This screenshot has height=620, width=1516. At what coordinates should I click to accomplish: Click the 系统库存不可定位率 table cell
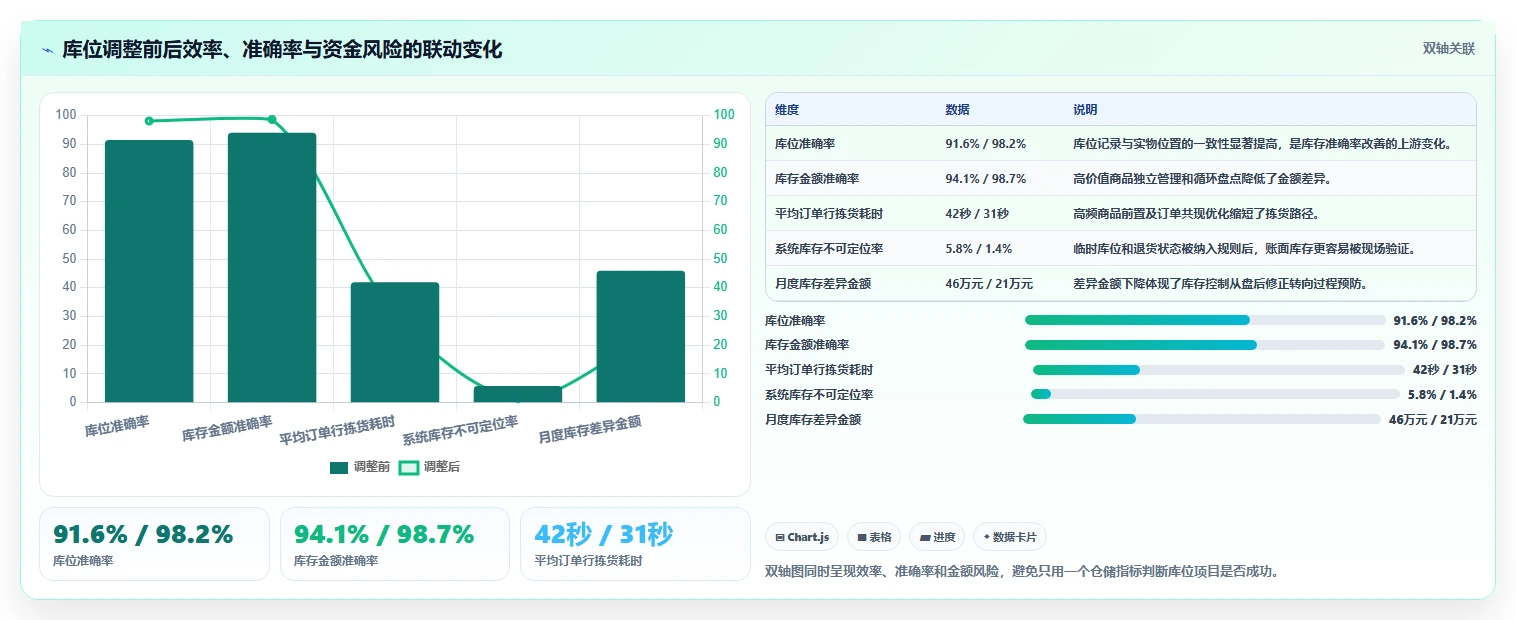[829, 249]
